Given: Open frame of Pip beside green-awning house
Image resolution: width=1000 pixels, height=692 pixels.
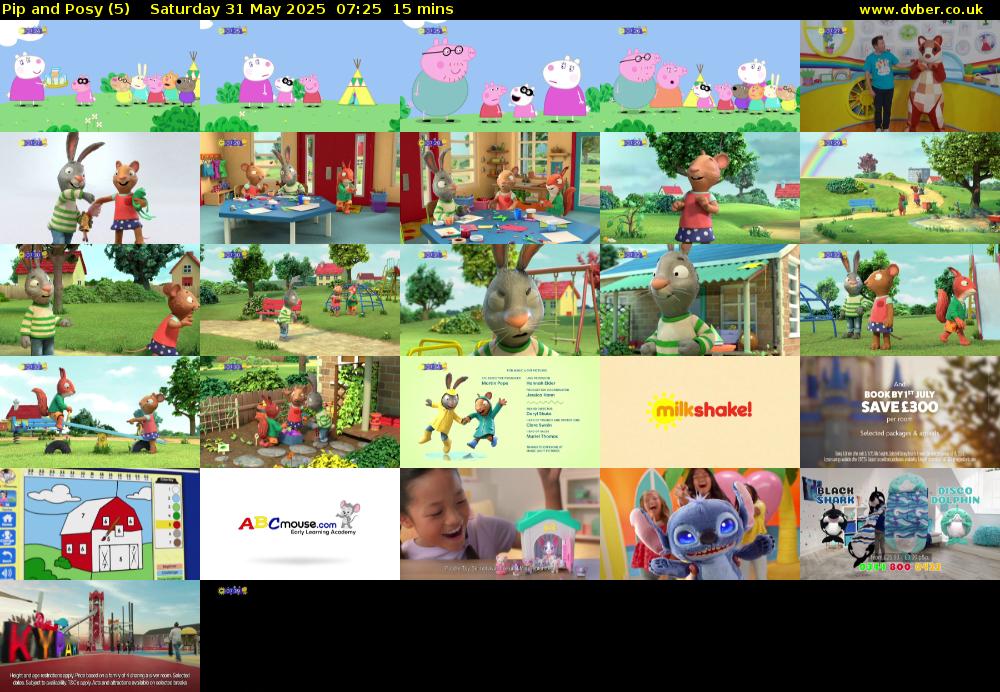Looking at the screenshot, I should [700, 300].
